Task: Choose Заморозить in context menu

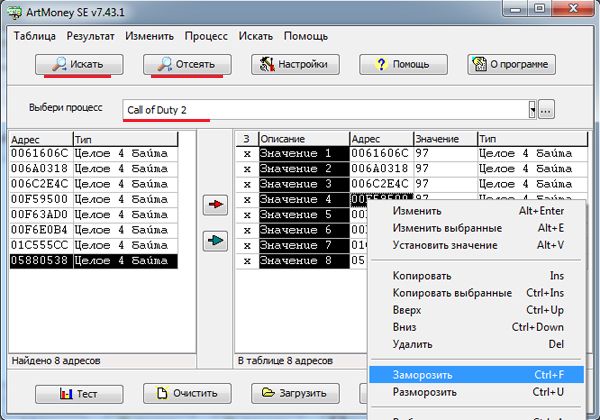Action: pos(476,375)
